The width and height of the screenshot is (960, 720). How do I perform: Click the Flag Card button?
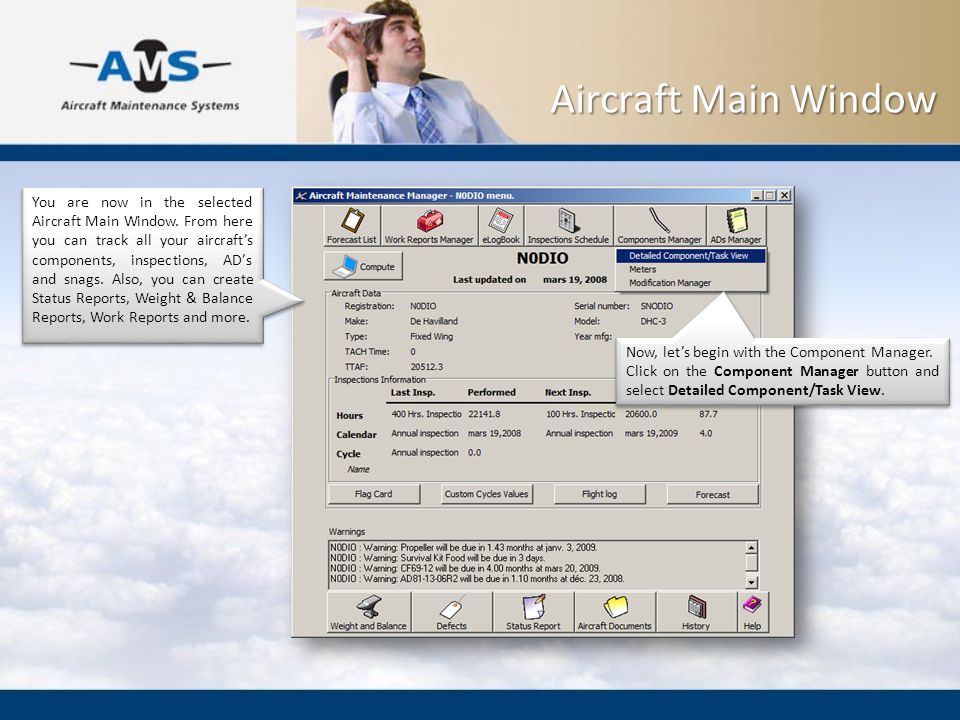[373, 494]
